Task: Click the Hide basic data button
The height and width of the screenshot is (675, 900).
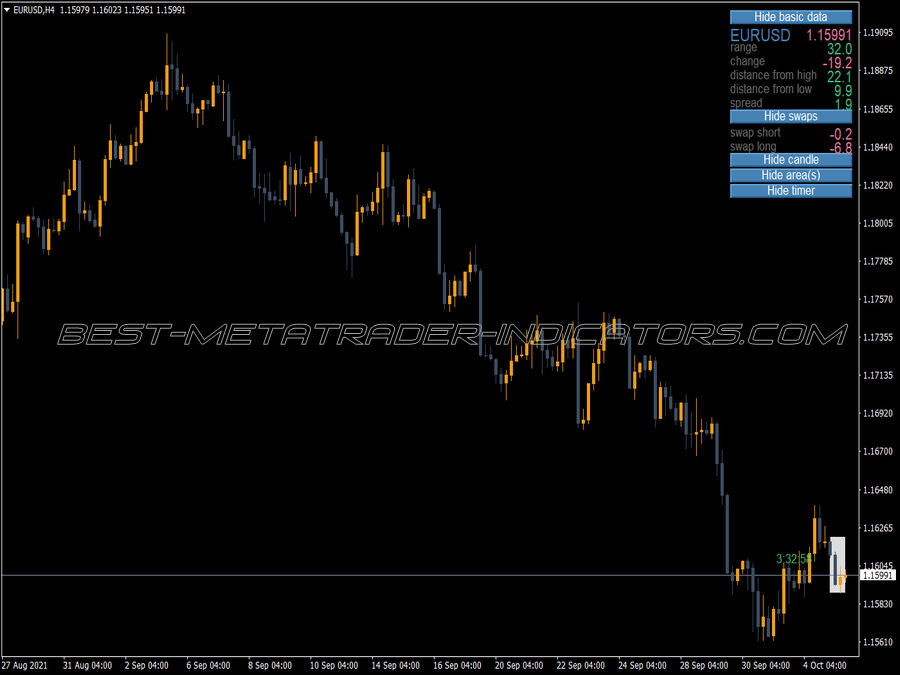Action: (x=790, y=17)
